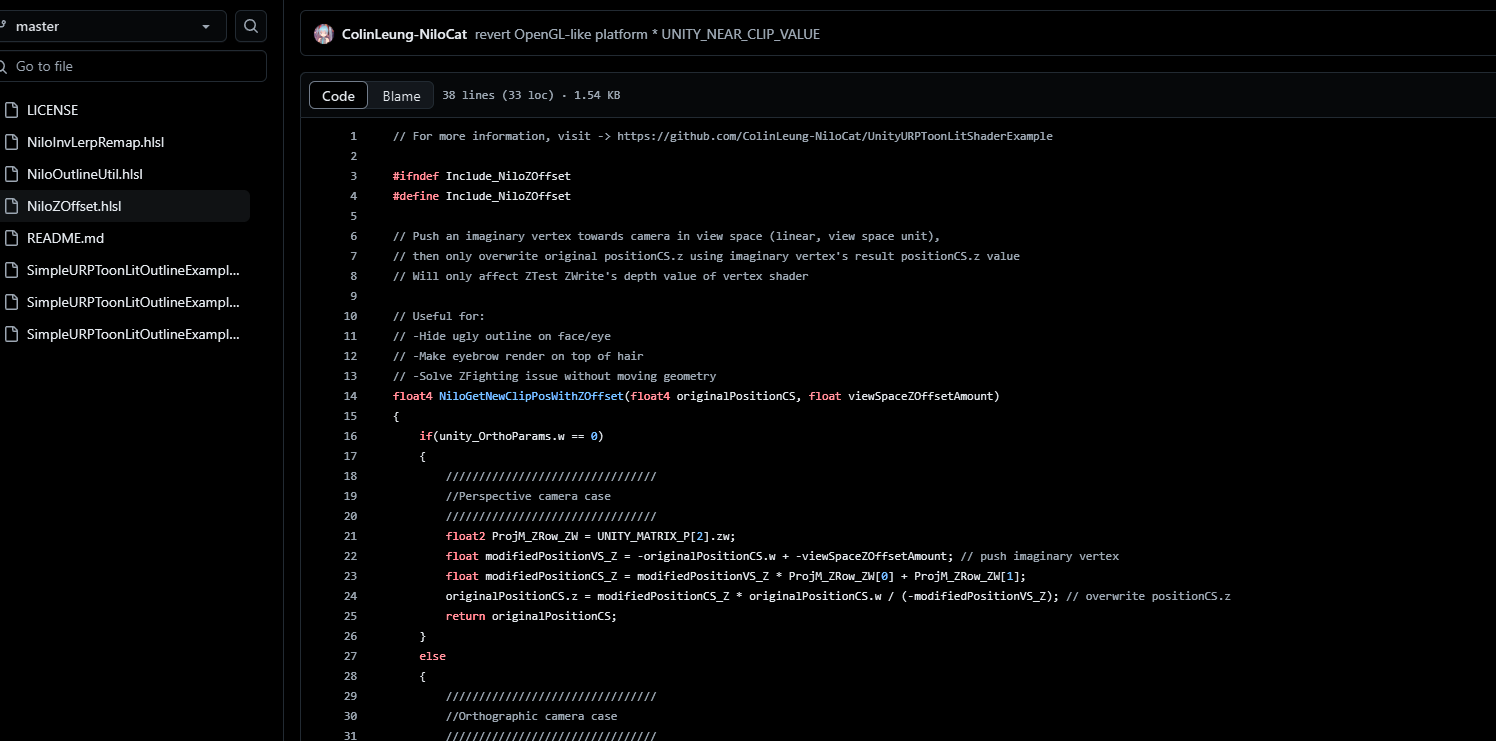
Task: Click ColinLeung-NiloCat avatar image
Action: click(x=324, y=34)
